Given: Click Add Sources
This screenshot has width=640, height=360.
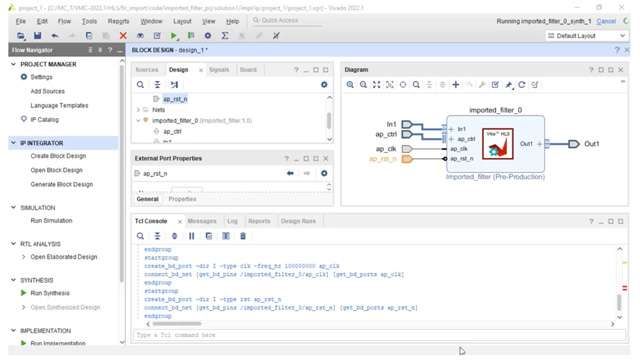Looking at the screenshot, I should click(47, 91).
